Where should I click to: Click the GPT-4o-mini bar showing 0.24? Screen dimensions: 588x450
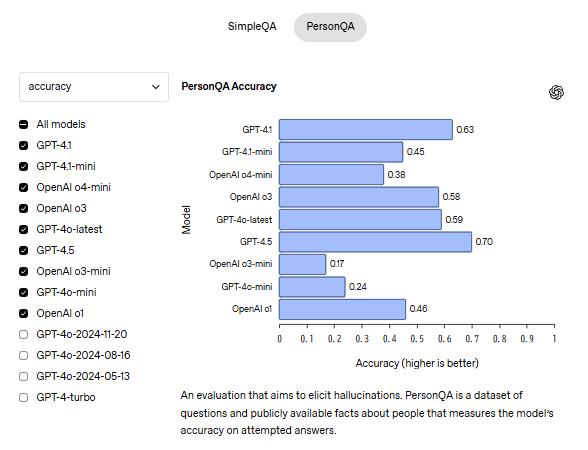pyautogui.click(x=312, y=287)
